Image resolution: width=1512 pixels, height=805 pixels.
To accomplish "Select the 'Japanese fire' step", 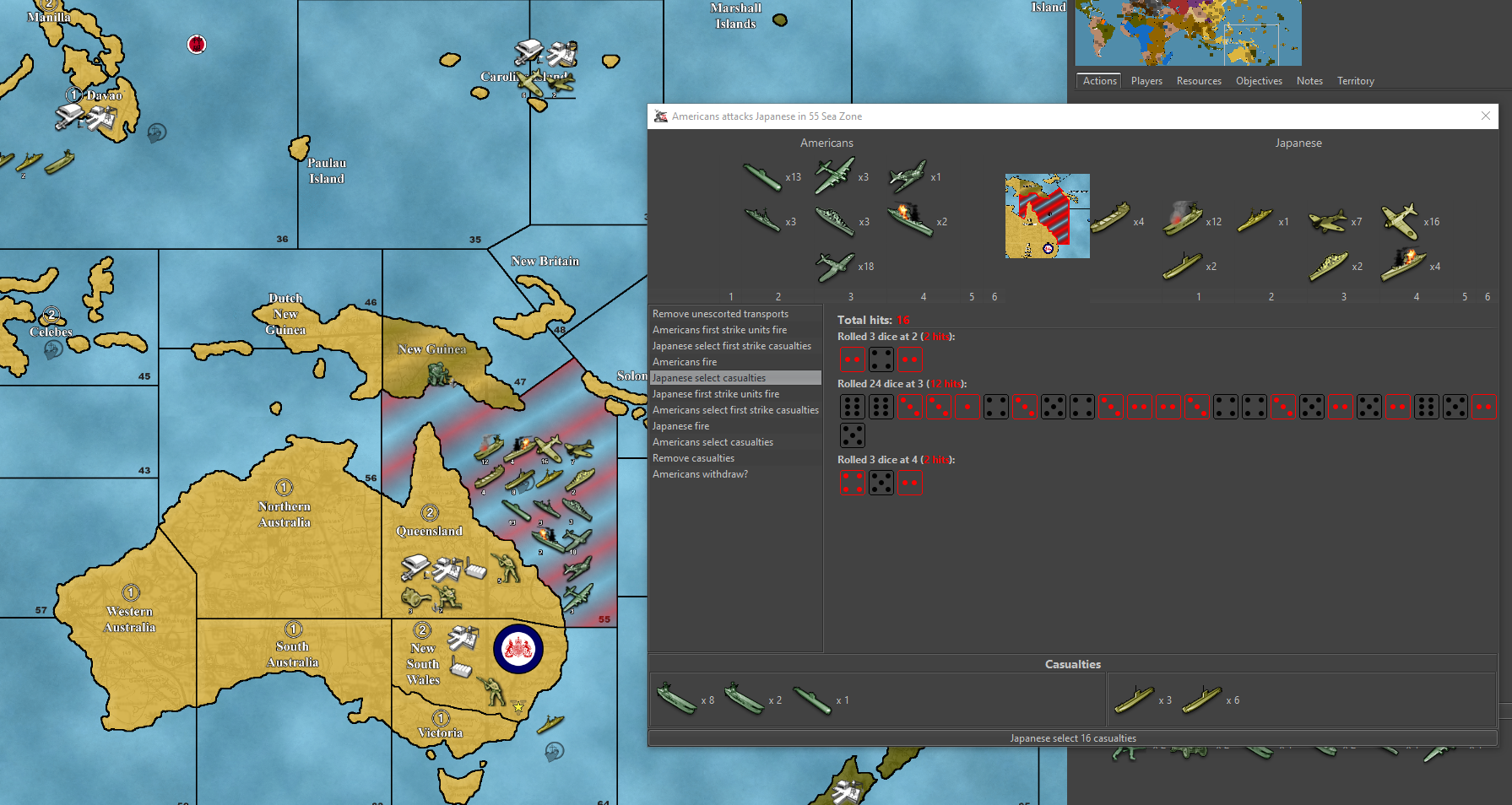I will (x=734, y=426).
